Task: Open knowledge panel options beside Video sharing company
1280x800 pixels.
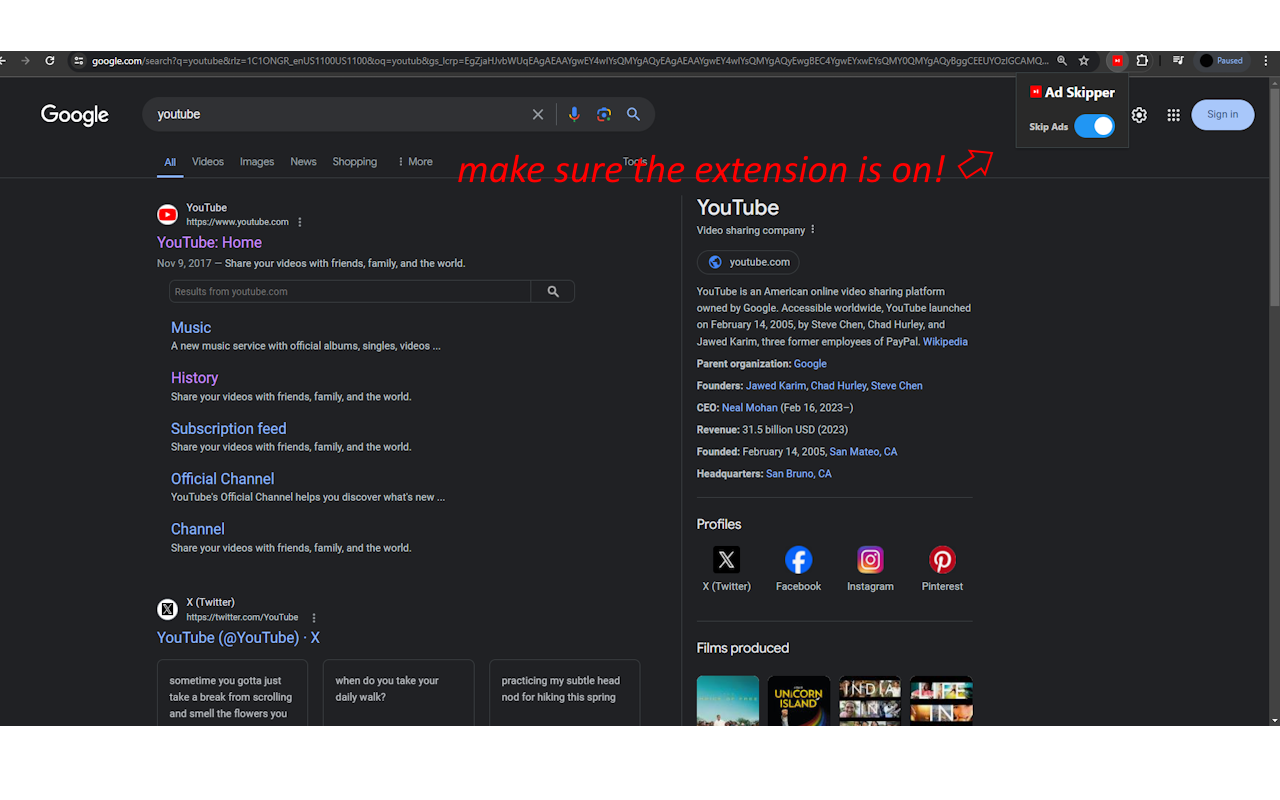Action: [x=813, y=230]
